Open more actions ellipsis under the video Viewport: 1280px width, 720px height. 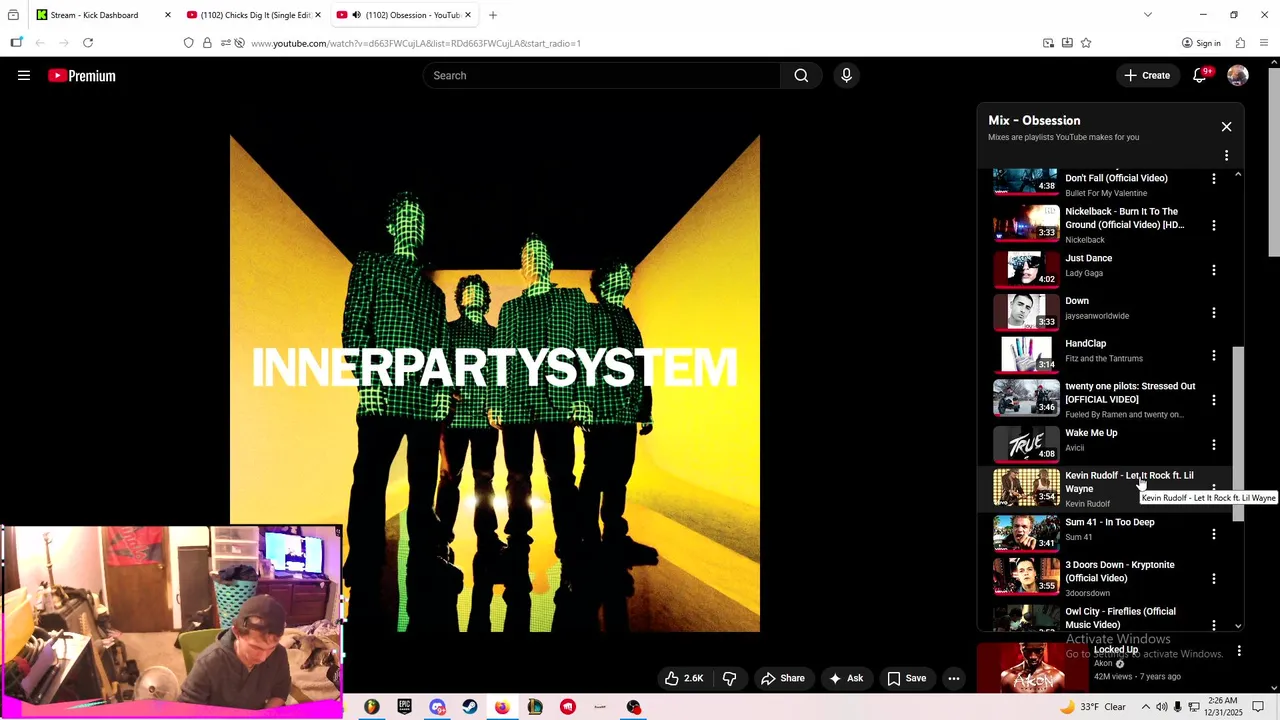[x=954, y=678]
